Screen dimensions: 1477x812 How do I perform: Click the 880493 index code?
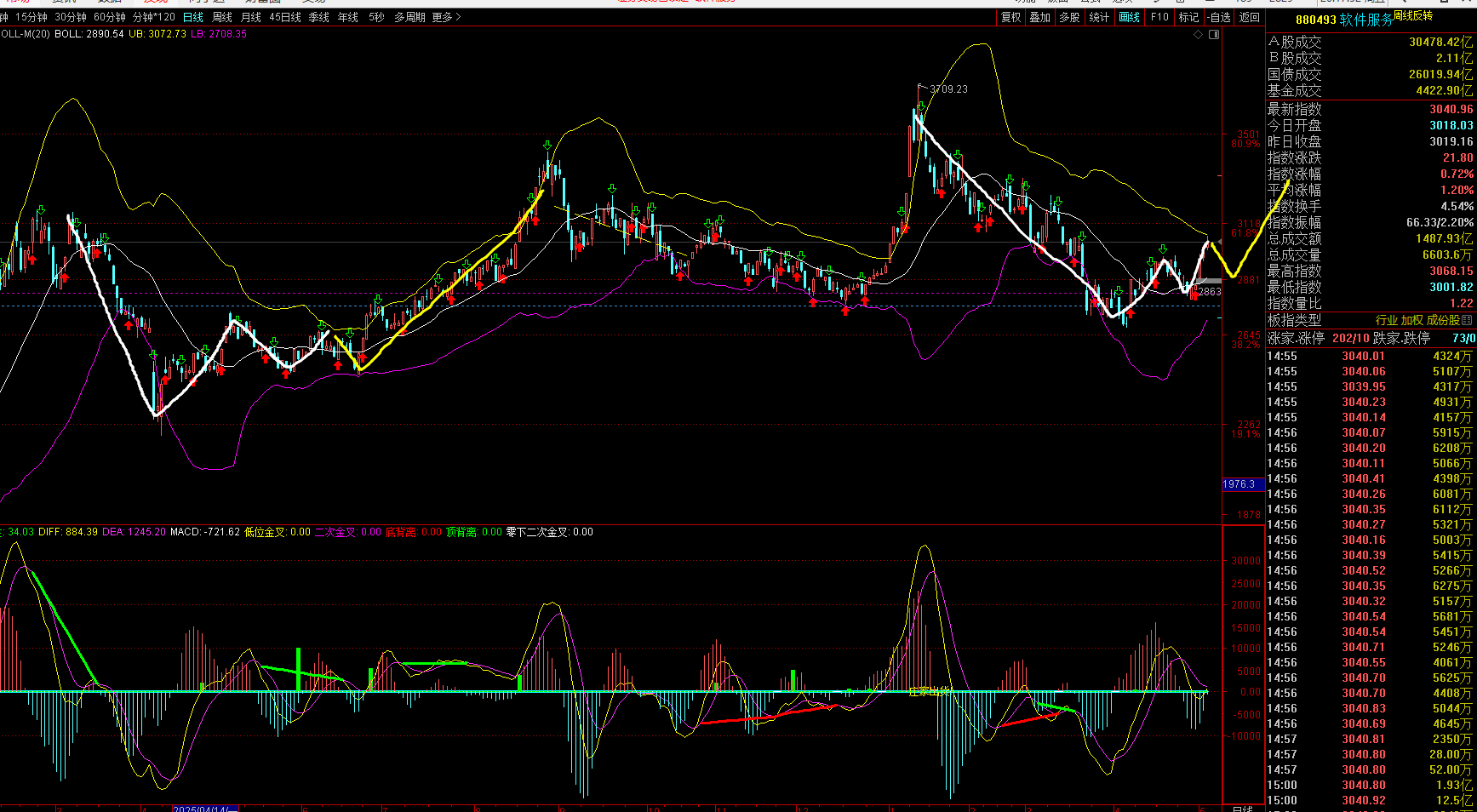1315,20
